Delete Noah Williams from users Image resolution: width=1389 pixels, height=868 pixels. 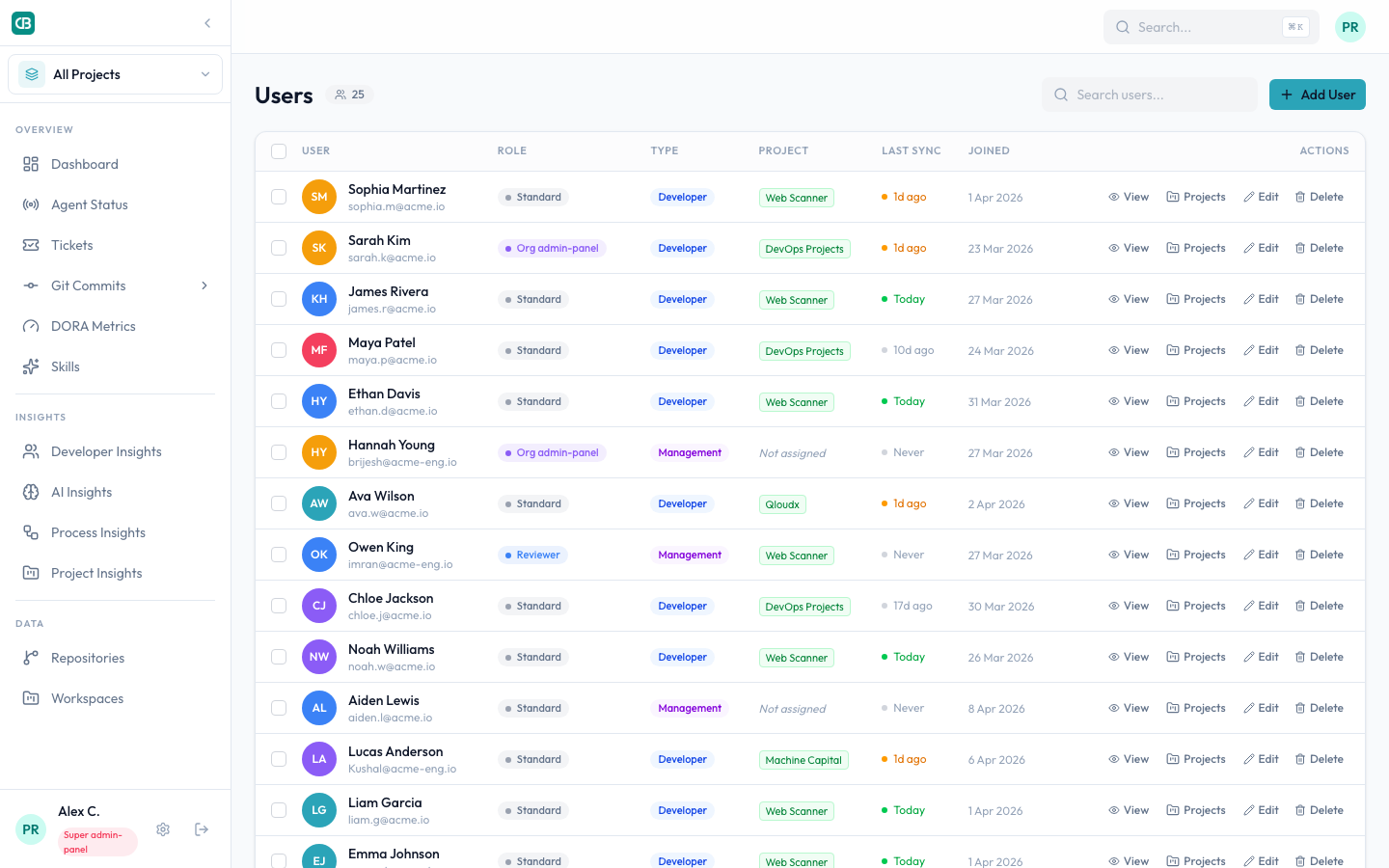[x=1319, y=657]
